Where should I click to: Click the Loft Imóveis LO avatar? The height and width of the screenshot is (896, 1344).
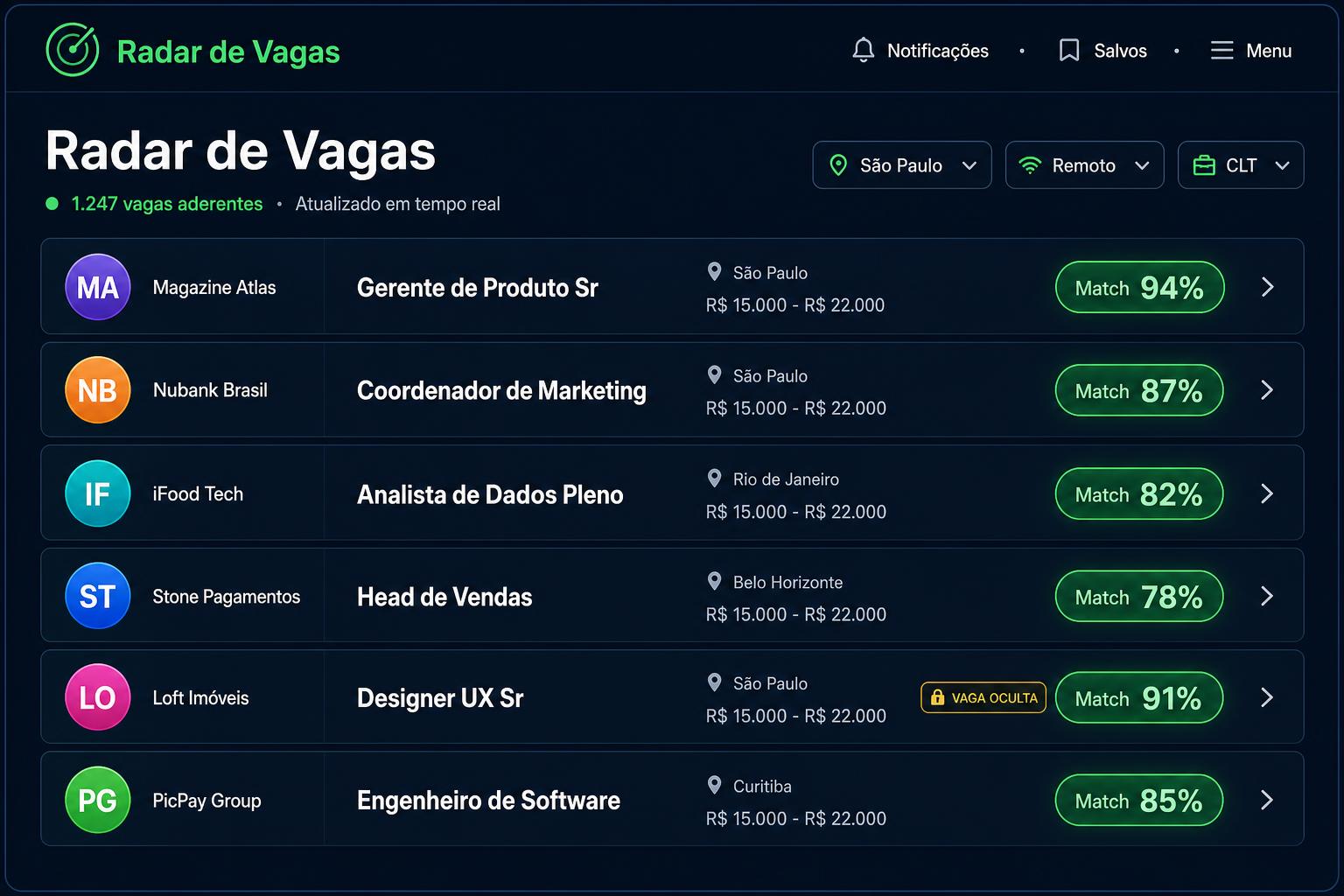click(98, 697)
